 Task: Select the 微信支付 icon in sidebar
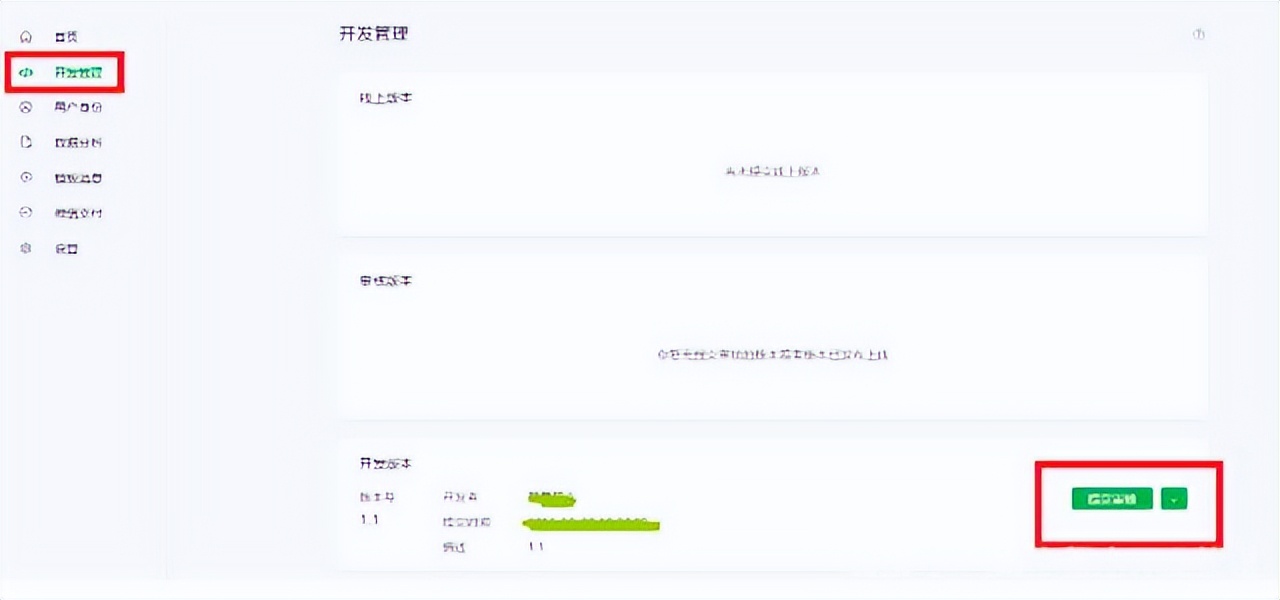click(x=25, y=212)
